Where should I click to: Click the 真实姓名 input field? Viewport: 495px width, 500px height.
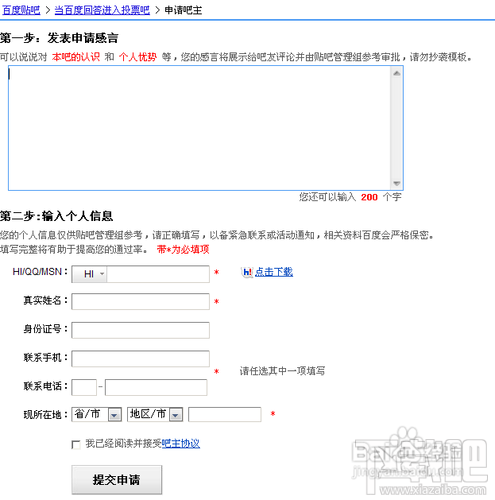click(x=140, y=301)
